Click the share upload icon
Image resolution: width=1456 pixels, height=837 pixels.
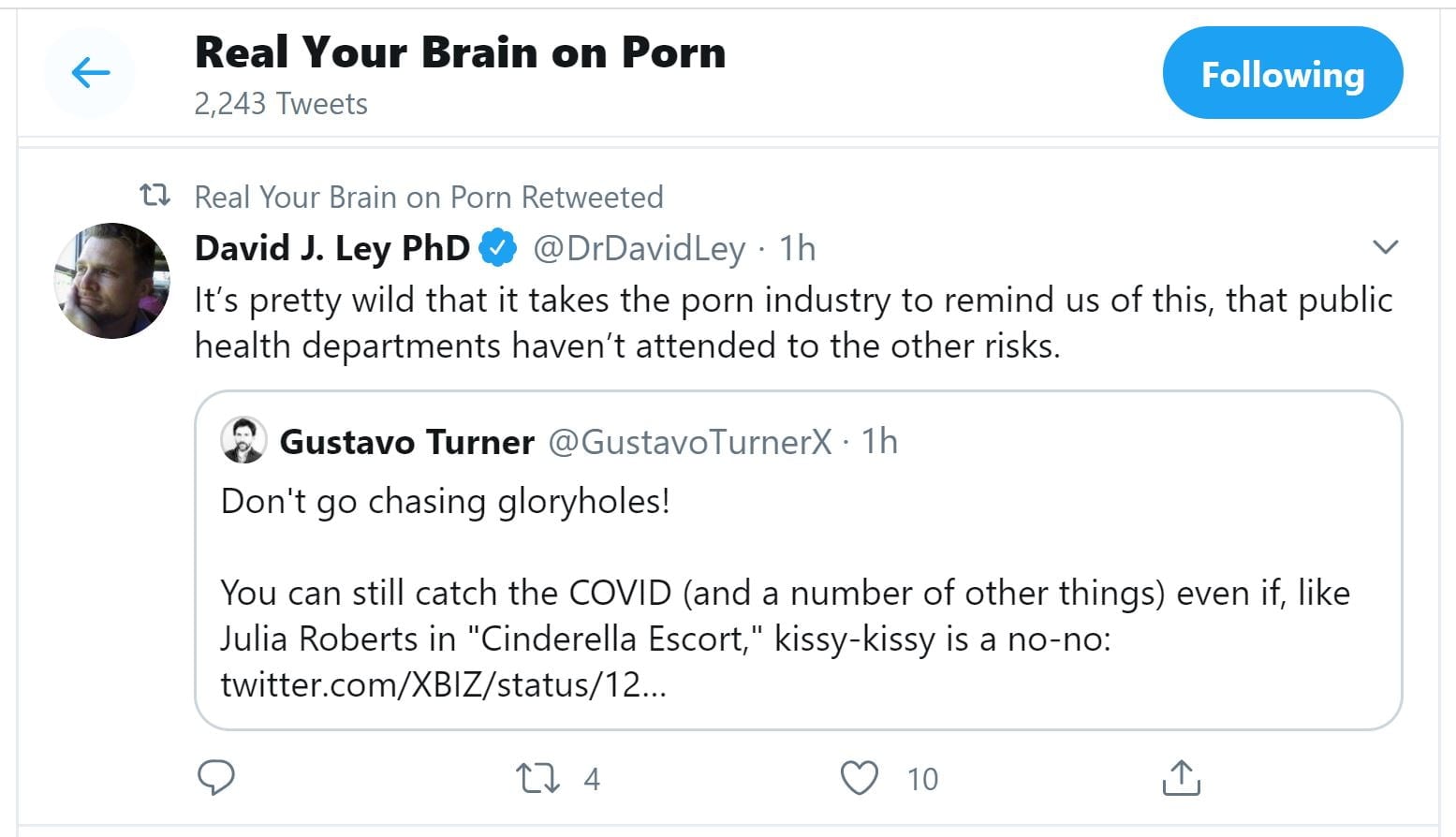click(x=1181, y=778)
